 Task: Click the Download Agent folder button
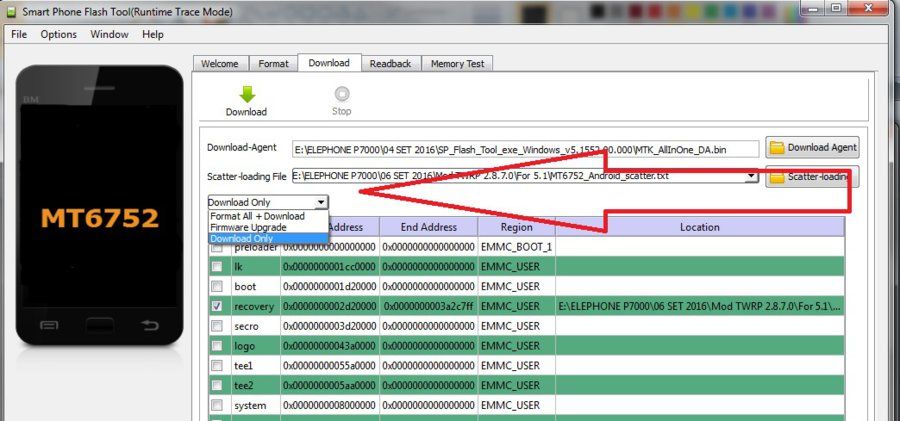(812, 148)
